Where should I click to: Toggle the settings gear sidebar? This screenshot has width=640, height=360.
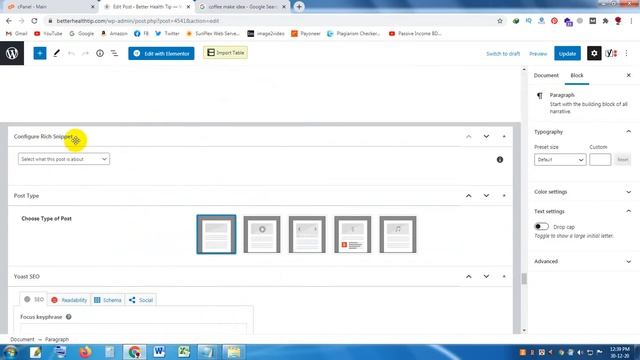tap(594, 53)
